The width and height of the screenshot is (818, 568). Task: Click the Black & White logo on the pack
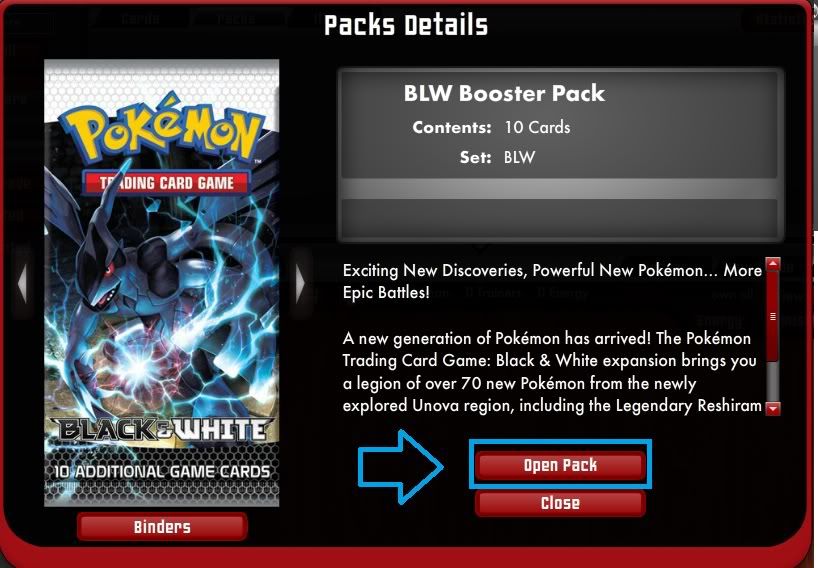pyautogui.click(x=163, y=431)
